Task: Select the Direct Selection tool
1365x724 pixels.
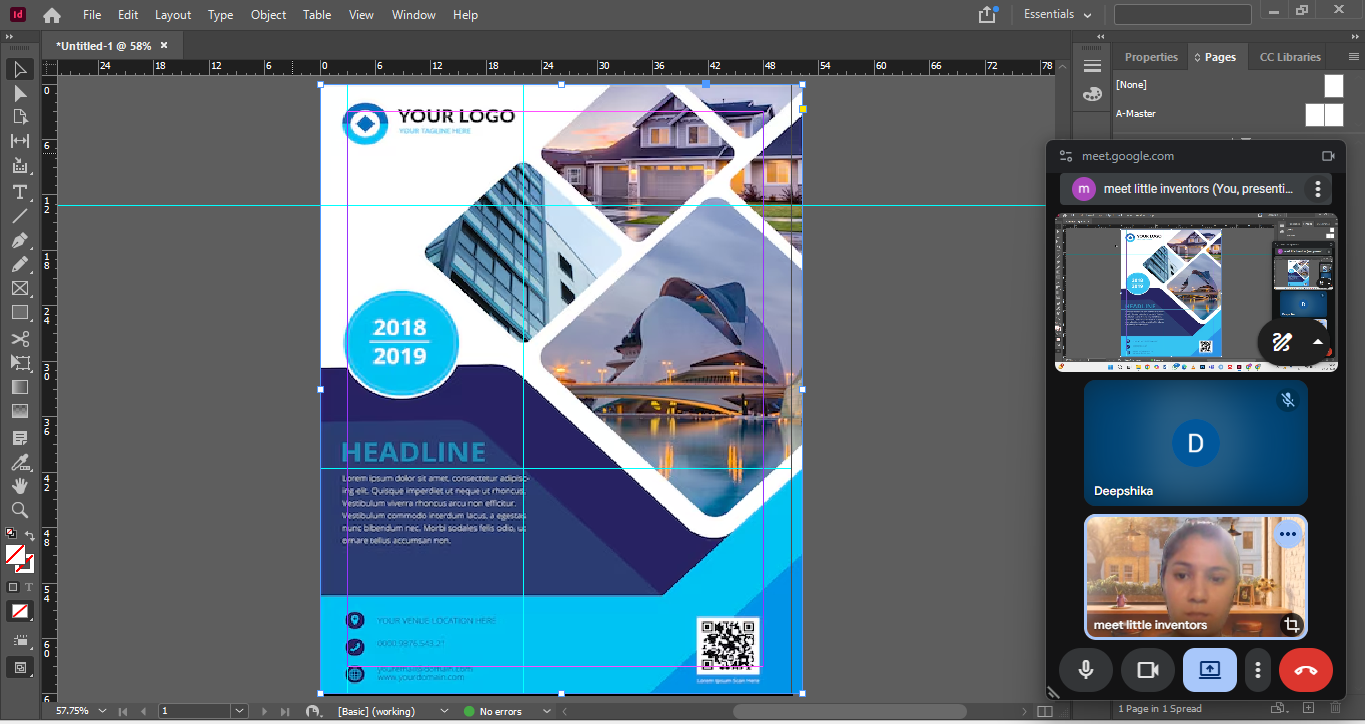Action: (19, 93)
